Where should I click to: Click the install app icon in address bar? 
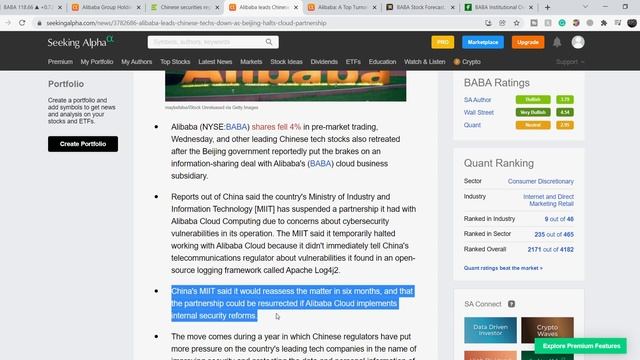(488, 23)
